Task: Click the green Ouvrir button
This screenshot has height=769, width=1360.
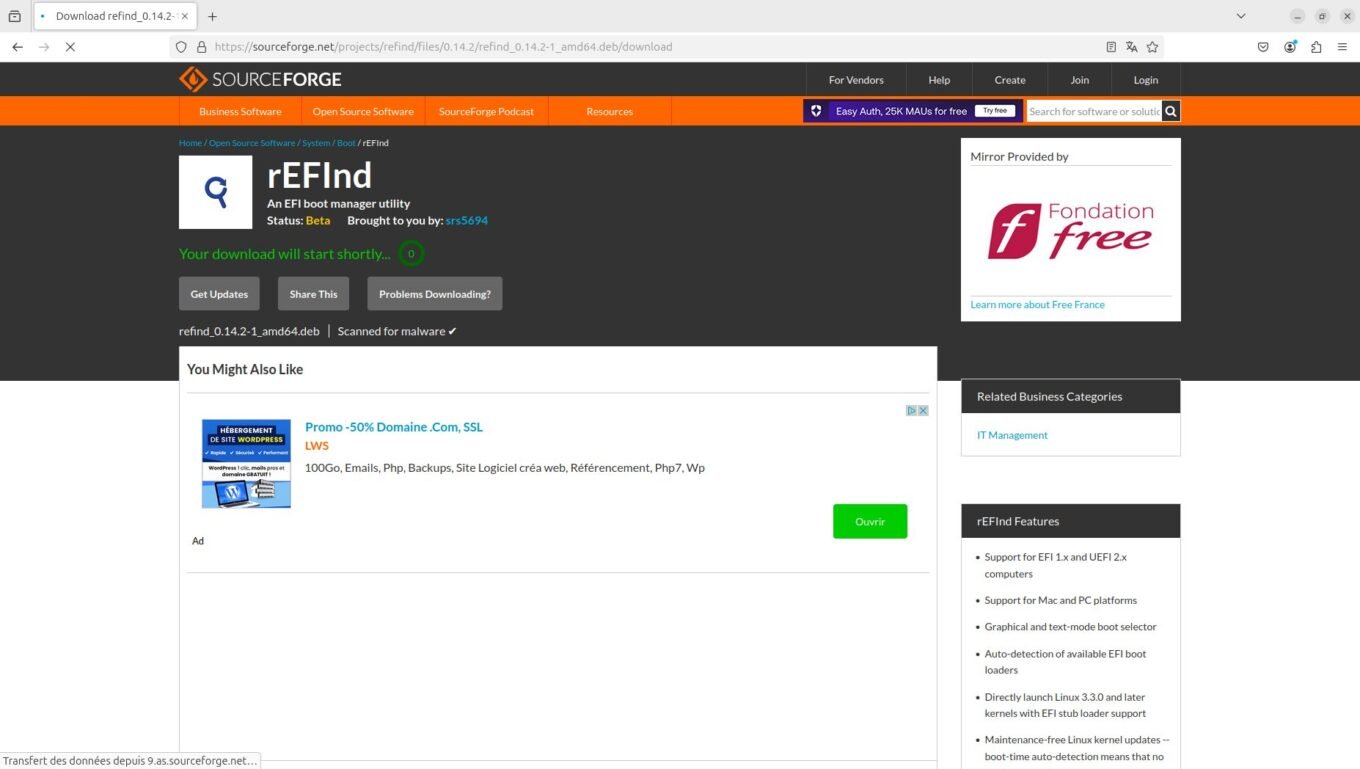Action: click(x=870, y=521)
